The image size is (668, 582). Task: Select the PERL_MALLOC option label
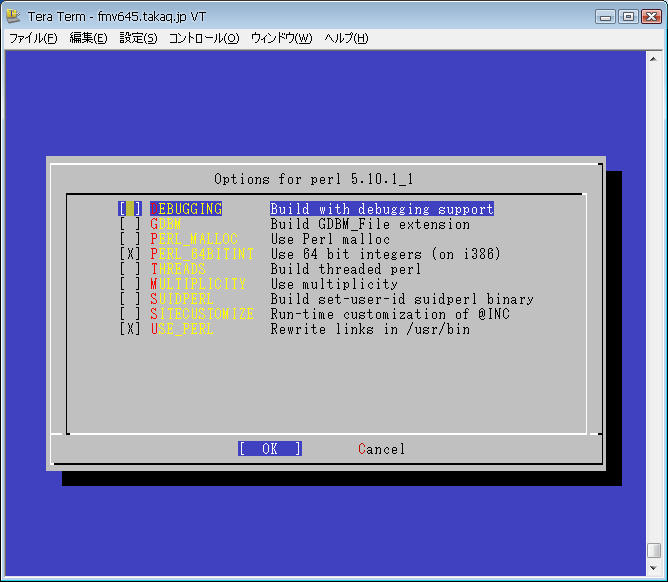(194, 239)
